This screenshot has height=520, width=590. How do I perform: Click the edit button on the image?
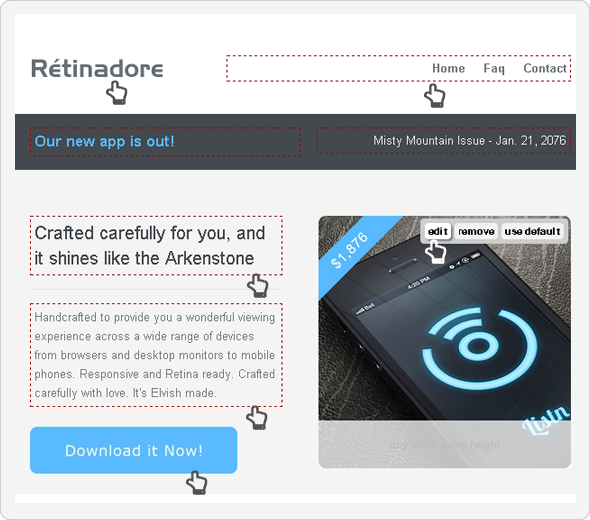click(x=438, y=231)
